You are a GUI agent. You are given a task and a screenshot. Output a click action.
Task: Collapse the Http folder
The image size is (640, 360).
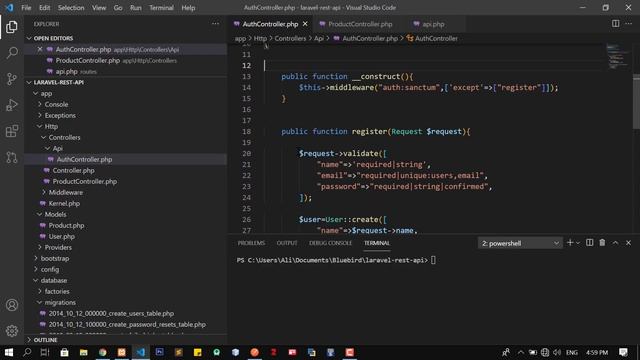(x=51, y=127)
